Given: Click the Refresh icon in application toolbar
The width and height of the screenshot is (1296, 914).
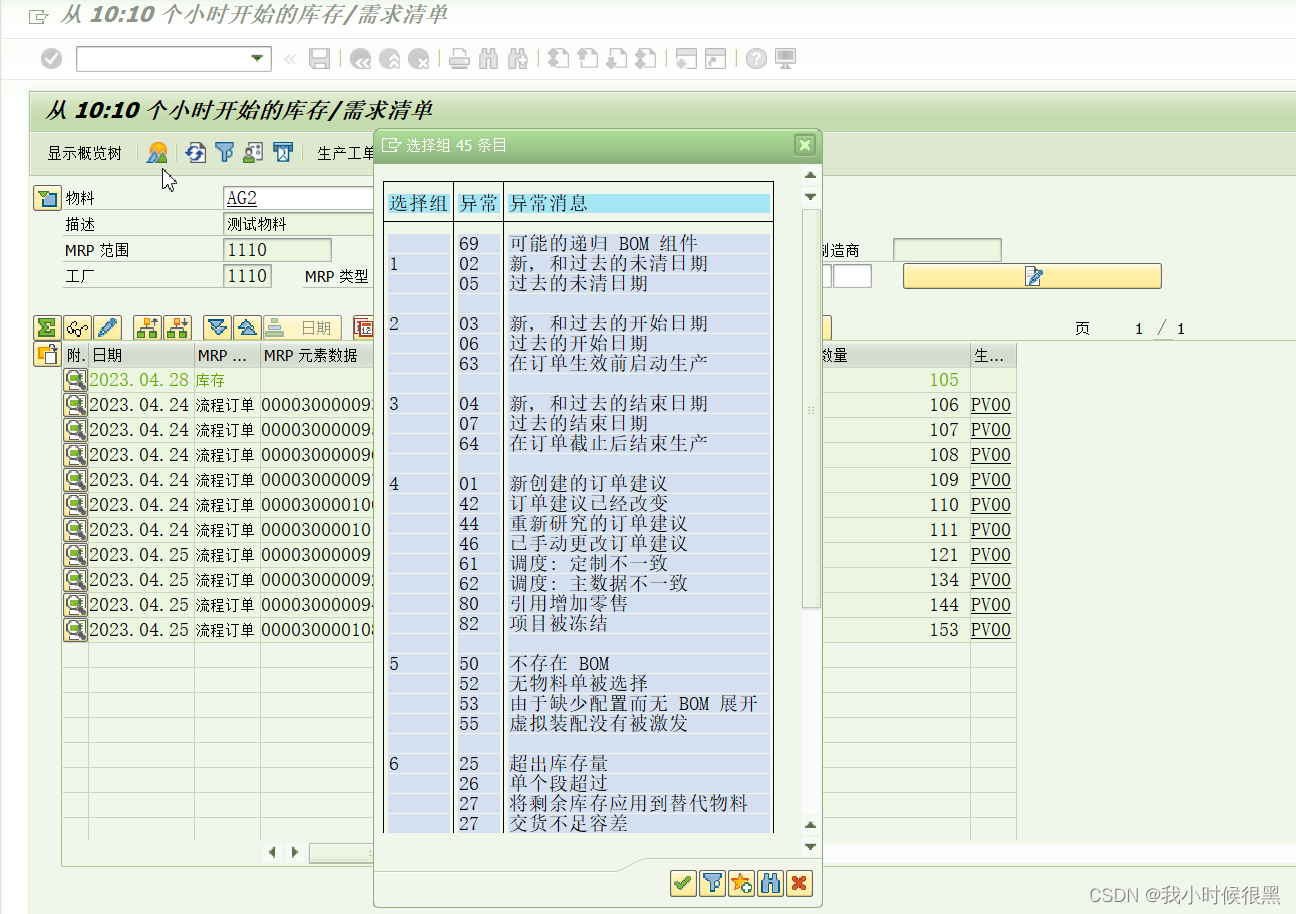Looking at the screenshot, I should pyautogui.click(x=196, y=152).
